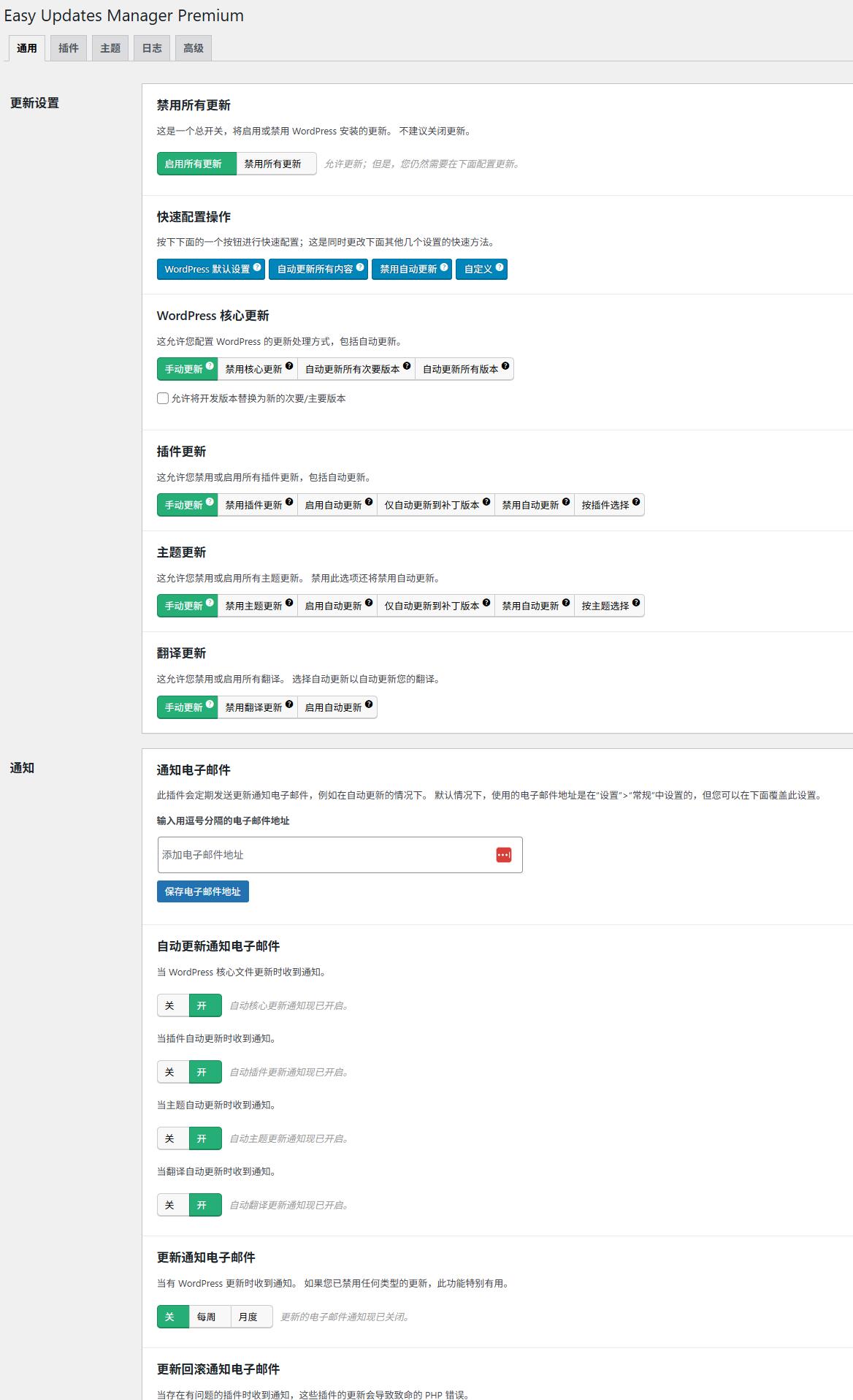Image resolution: width=853 pixels, height=1400 pixels.
Task: Click the 添加电子邮件地址 input field
Action: (x=340, y=855)
